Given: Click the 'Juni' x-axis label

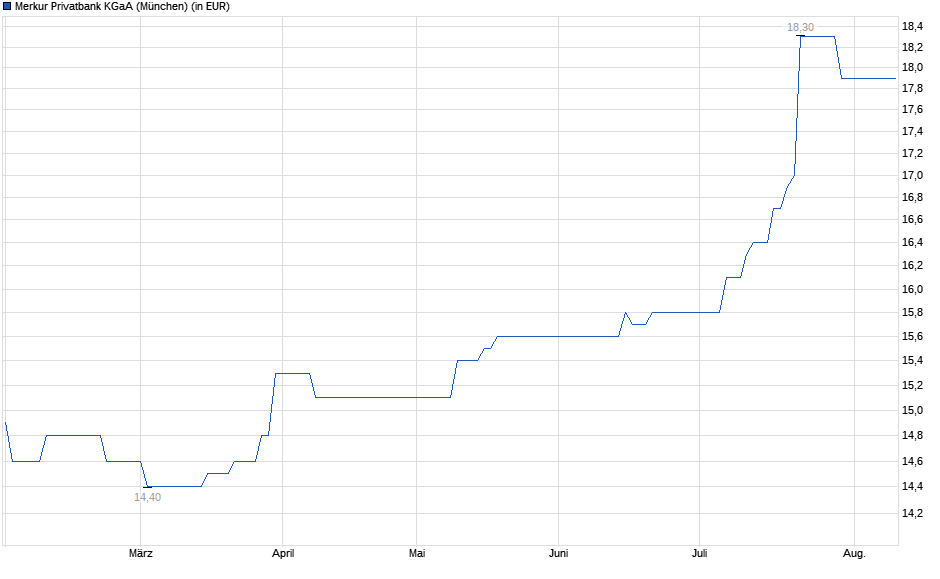Looking at the screenshot, I should click(559, 554).
